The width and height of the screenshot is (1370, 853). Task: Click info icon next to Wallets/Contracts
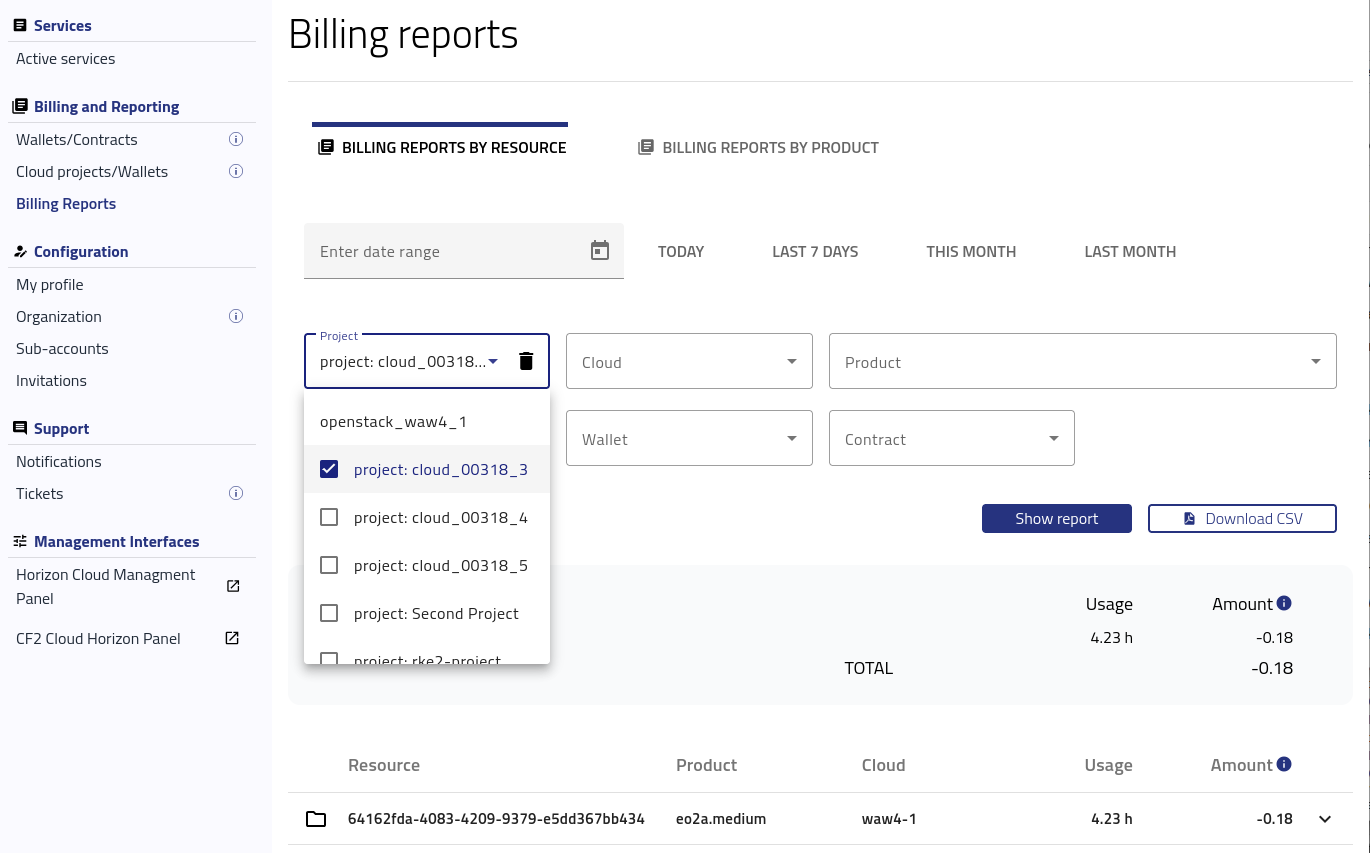[236, 139]
